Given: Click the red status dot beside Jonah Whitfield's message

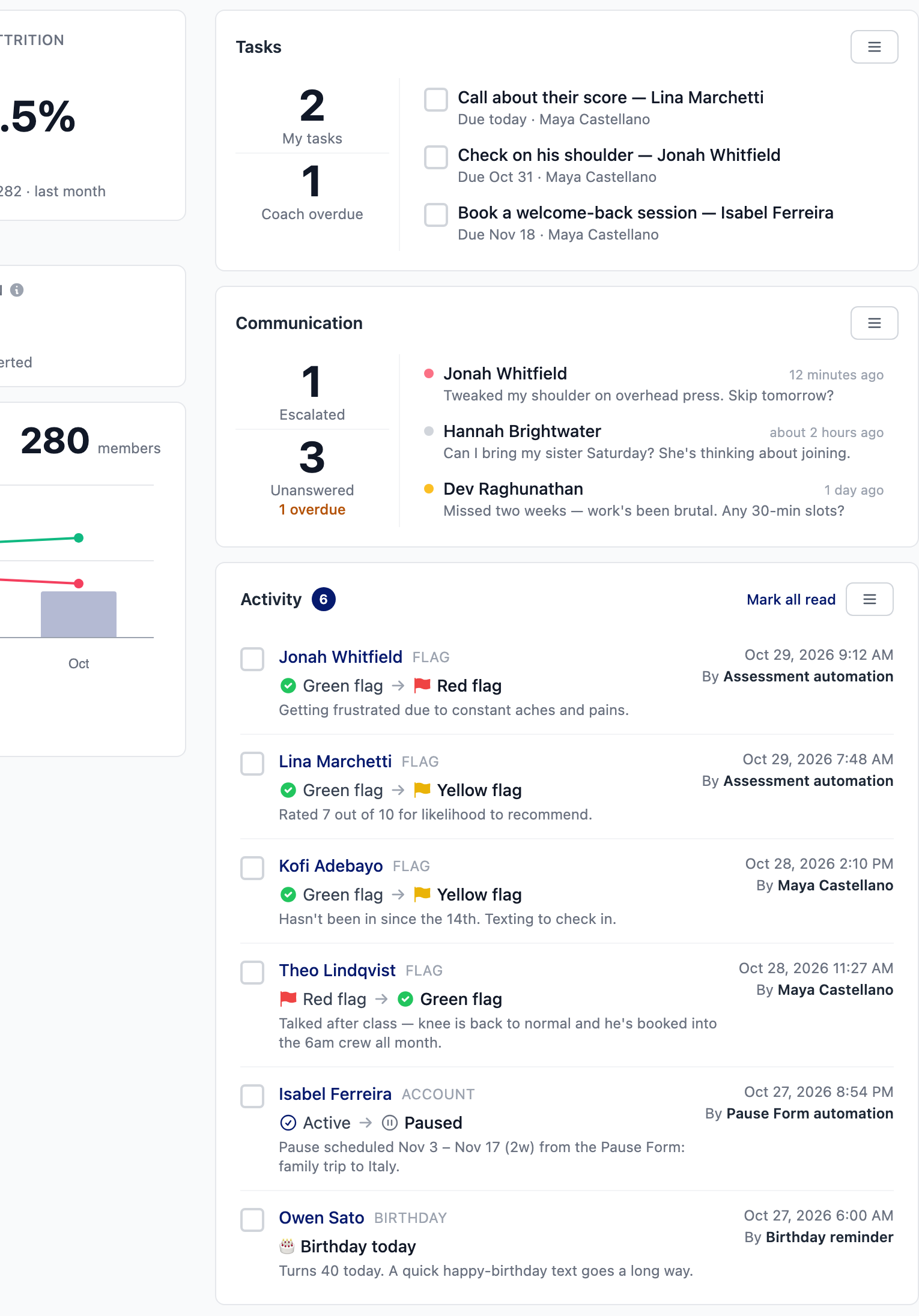Looking at the screenshot, I should tap(429, 373).
